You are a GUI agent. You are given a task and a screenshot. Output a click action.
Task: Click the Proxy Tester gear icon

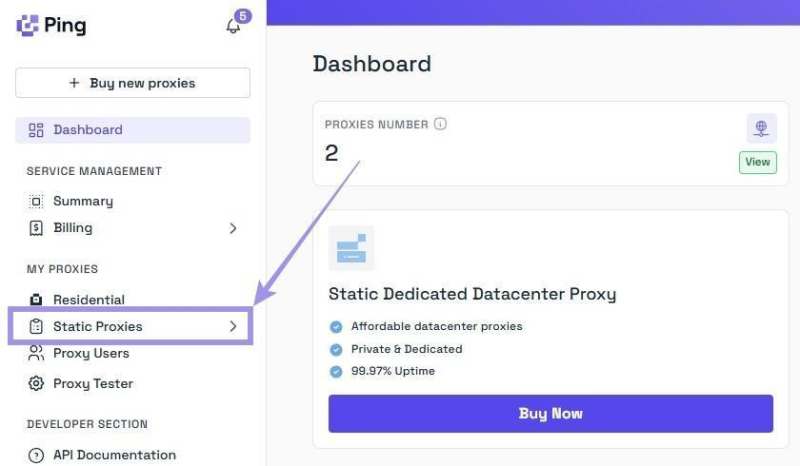(x=36, y=384)
